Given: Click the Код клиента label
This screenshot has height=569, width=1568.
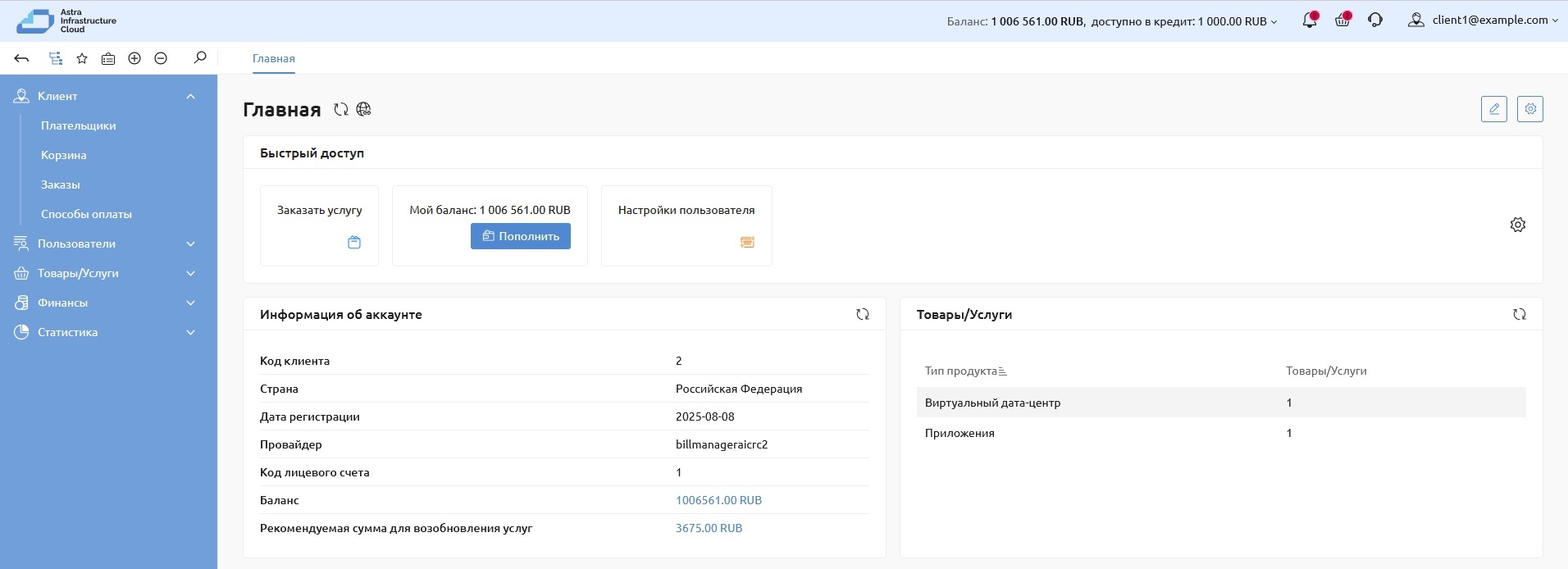Looking at the screenshot, I should point(294,361).
